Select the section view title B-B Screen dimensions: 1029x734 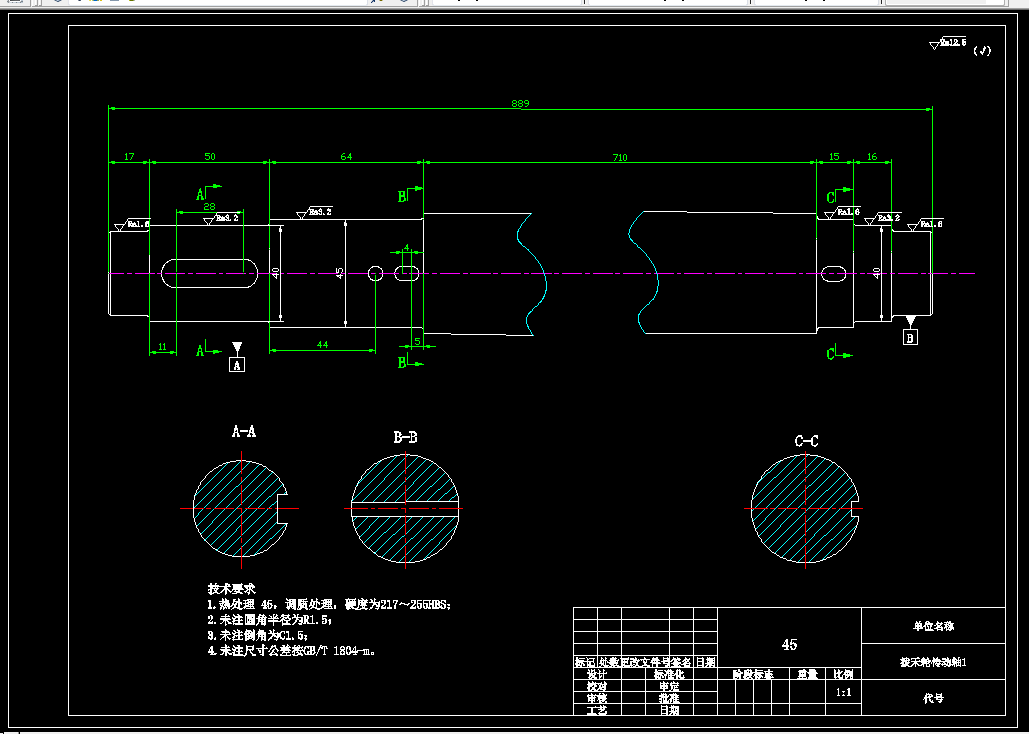(405, 437)
